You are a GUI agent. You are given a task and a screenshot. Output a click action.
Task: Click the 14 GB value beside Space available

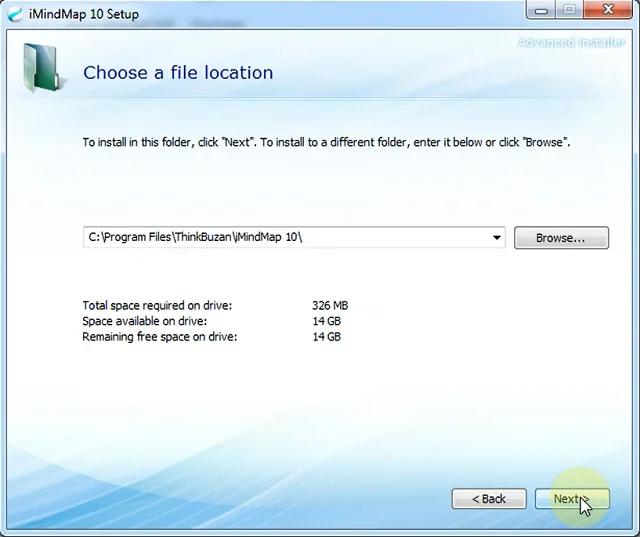(x=327, y=321)
